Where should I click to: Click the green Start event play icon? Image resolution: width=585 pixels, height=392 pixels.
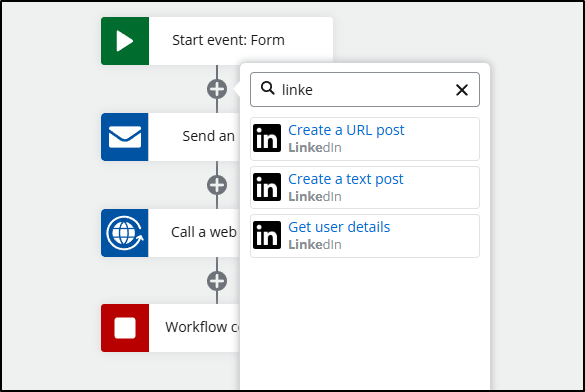click(x=125, y=41)
